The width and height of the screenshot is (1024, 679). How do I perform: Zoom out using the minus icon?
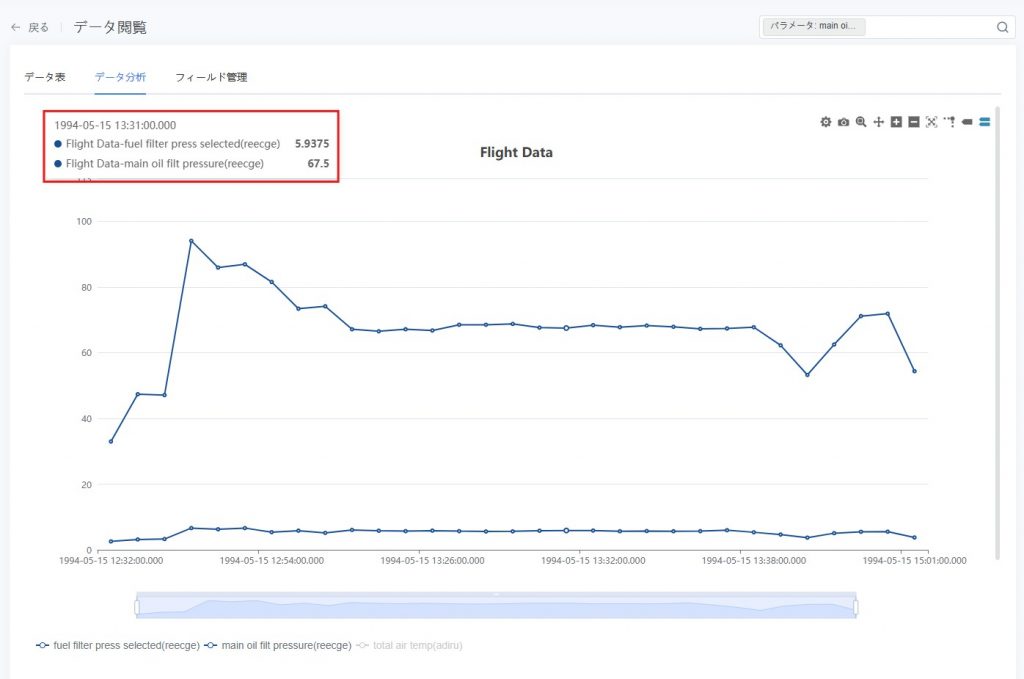click(x=913, y=122)
